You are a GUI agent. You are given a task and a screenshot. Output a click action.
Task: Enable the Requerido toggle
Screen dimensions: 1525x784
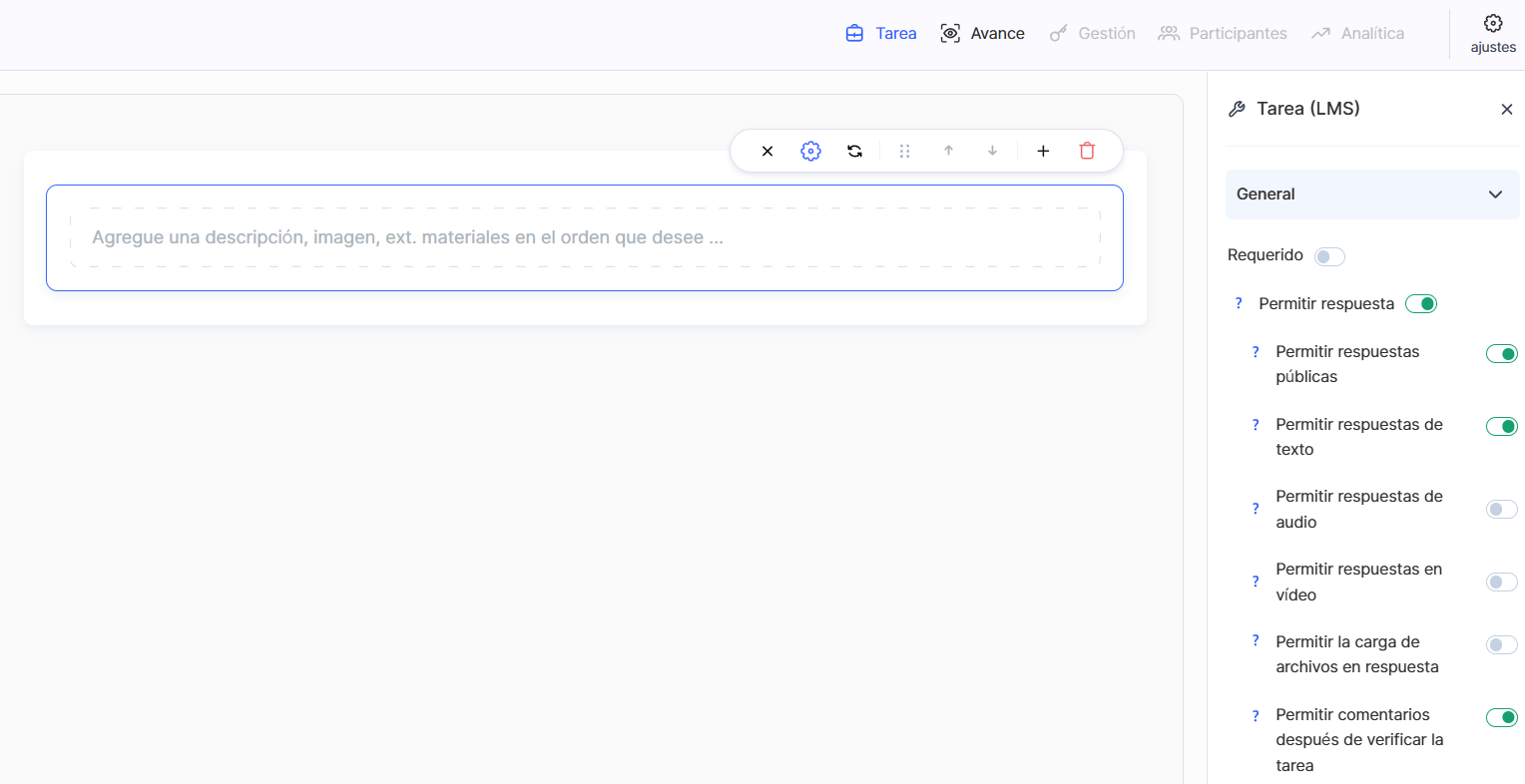[x=1329, y=256]
